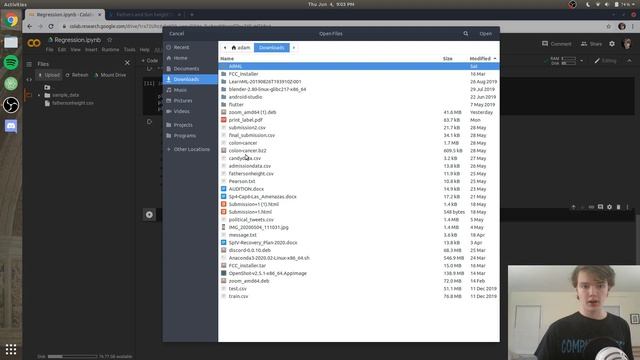640x360 pixels.
Task: Open the Runtime menu in Colab
Action: [x=110, y=50]
